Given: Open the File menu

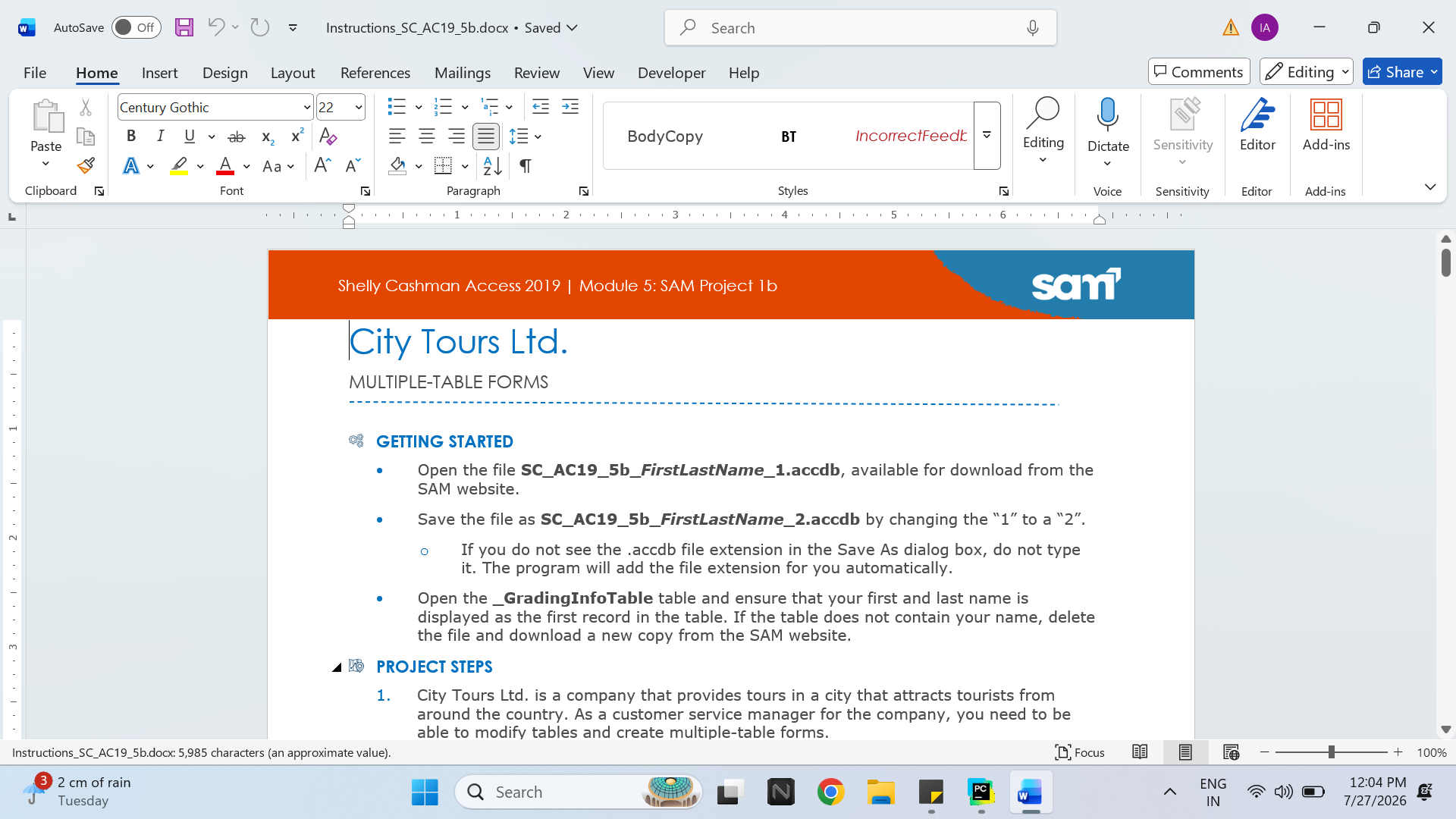Looking at the screenshot, I should [35, 73].
